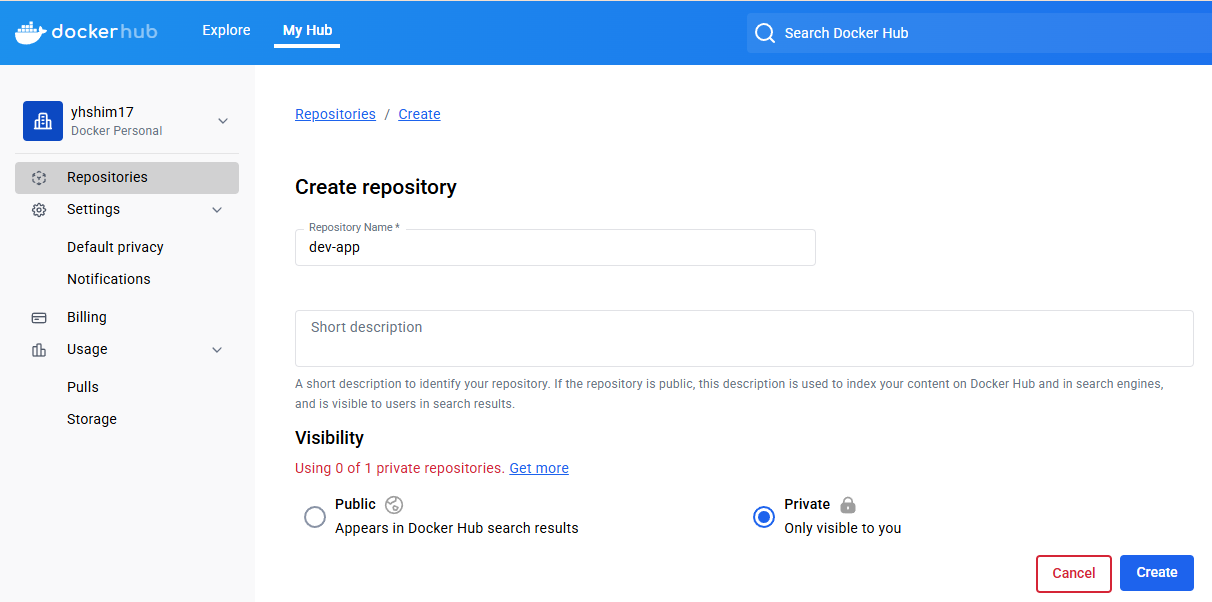Click 'Only visible to you' text
This screenshot has width=1212, height=602.
[x=843, y=528]
